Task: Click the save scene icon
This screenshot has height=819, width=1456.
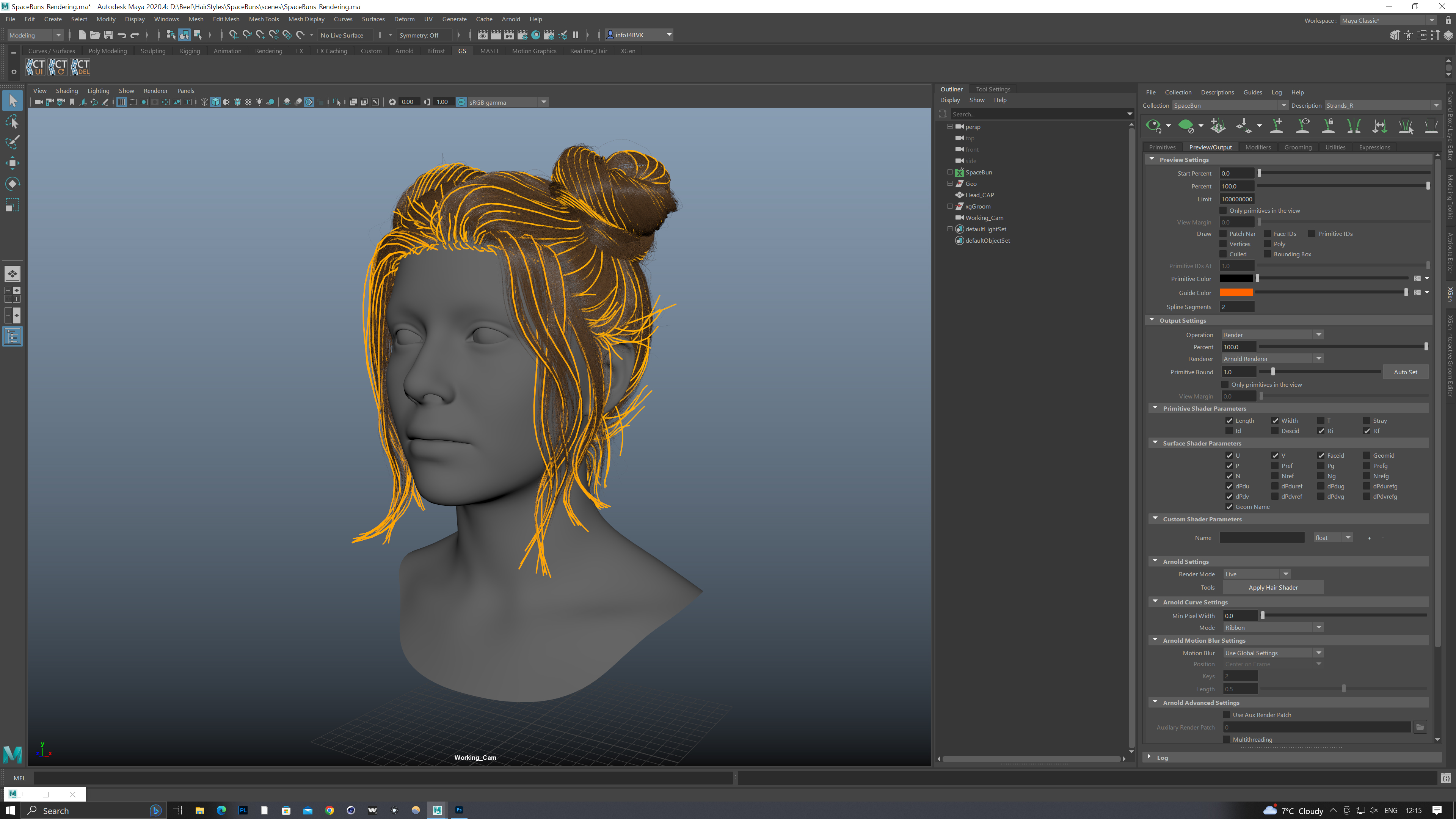Action: (x=108, y=35)
